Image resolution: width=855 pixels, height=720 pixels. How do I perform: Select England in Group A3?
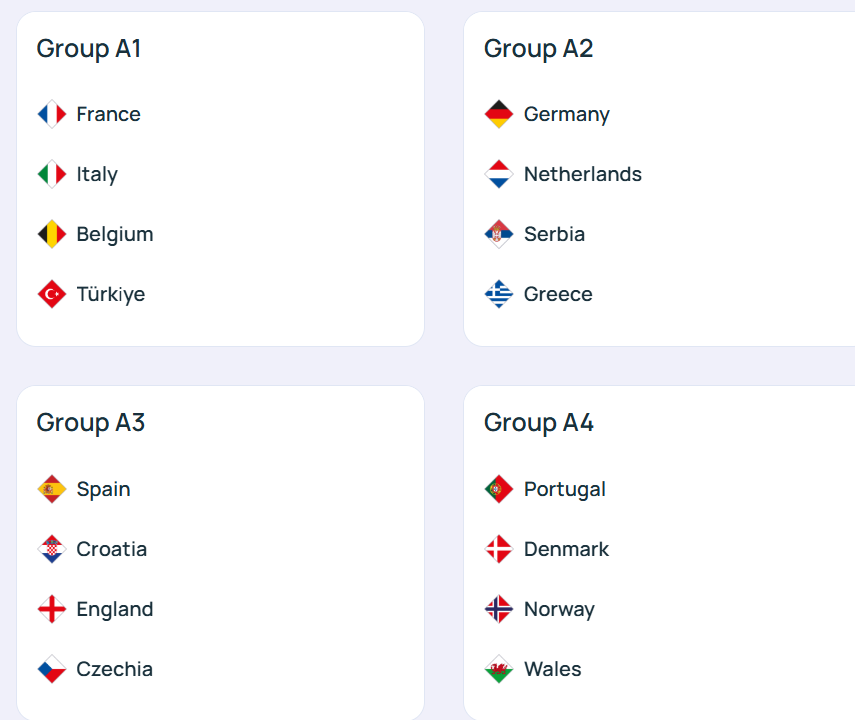click(x=114, y=609)
